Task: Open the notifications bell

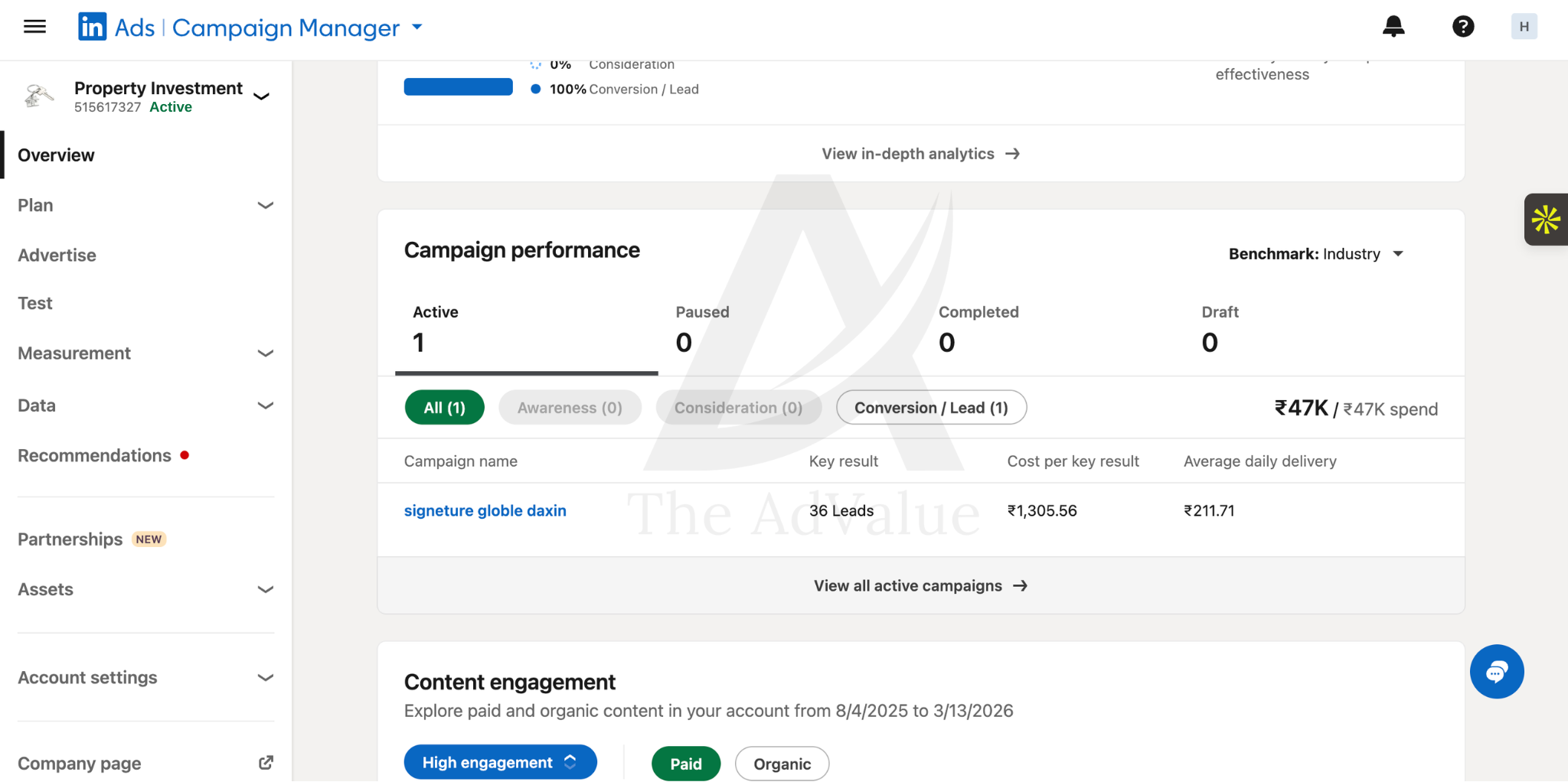Action: click(1393, 27)
